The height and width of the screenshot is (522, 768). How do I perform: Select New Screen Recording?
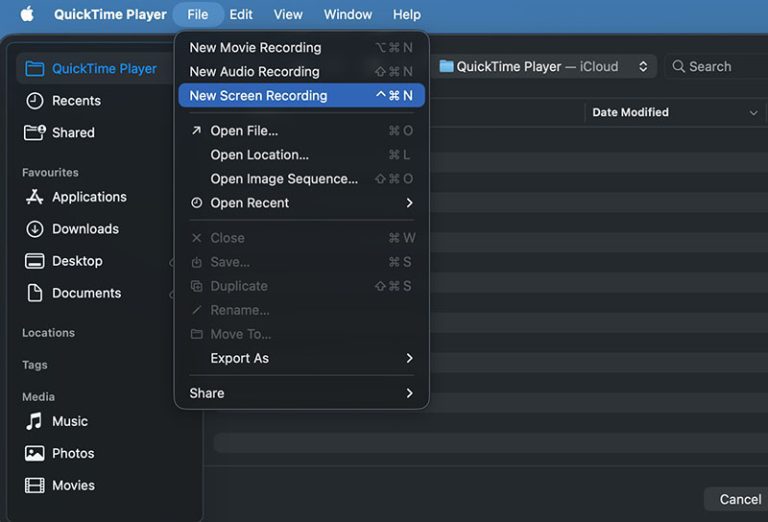click(x=301, y=95)
